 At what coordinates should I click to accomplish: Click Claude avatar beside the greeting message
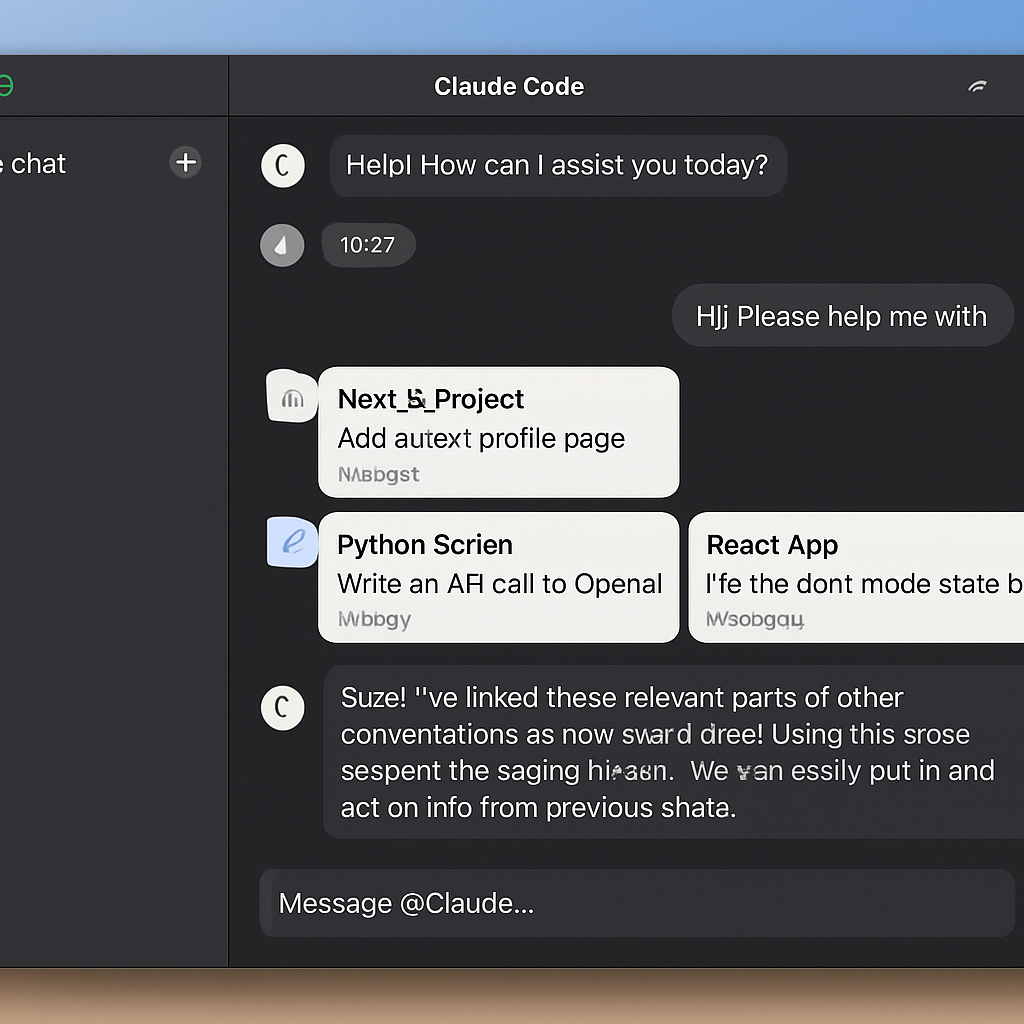coord(283,166)
